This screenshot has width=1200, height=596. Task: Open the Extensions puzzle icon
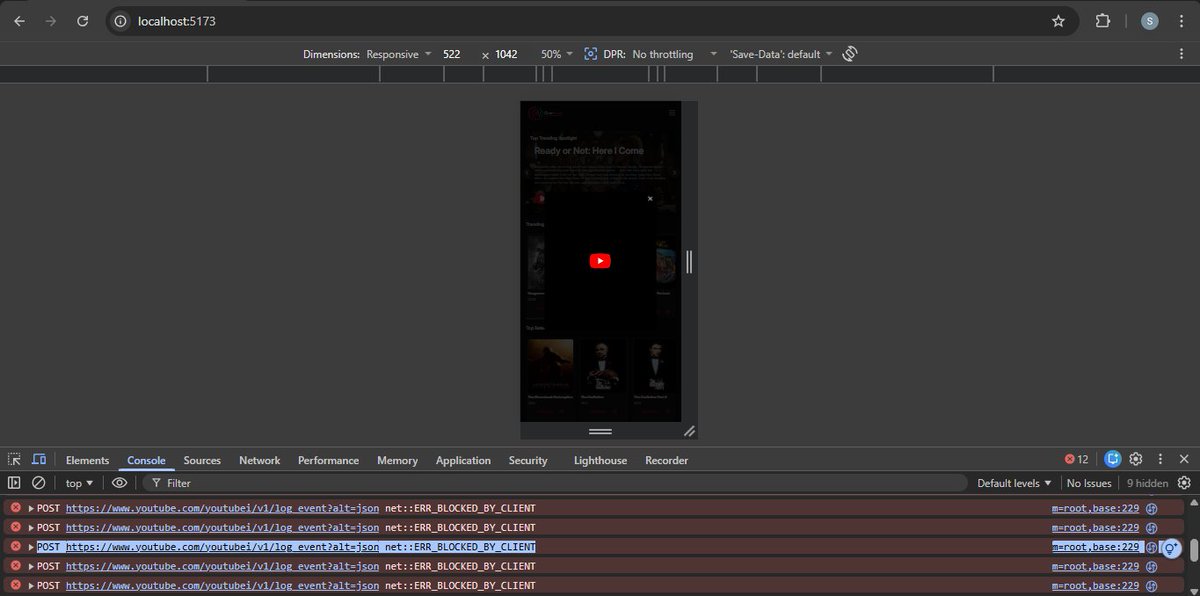pos(1103,21)
